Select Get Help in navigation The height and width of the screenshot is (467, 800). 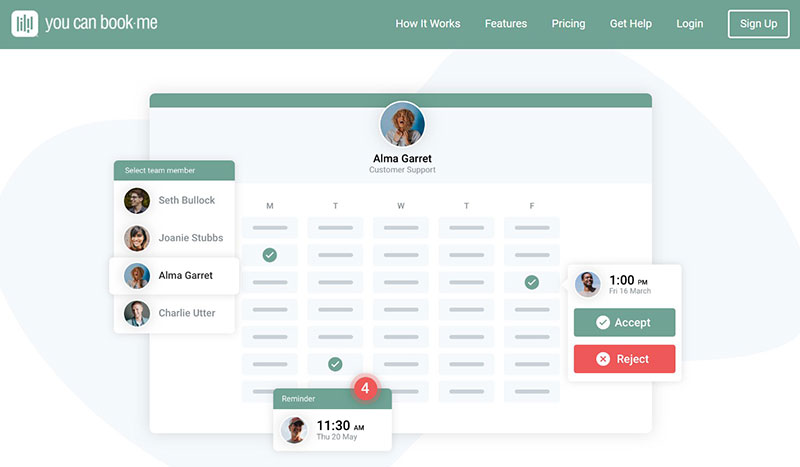pyautogui.click(x=631, y=23)
